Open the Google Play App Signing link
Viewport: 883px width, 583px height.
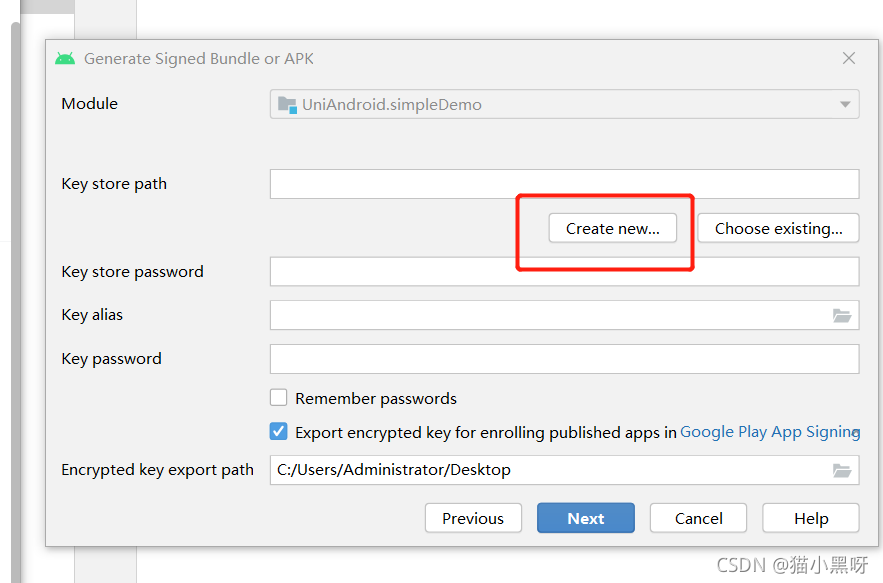(770, 432)
